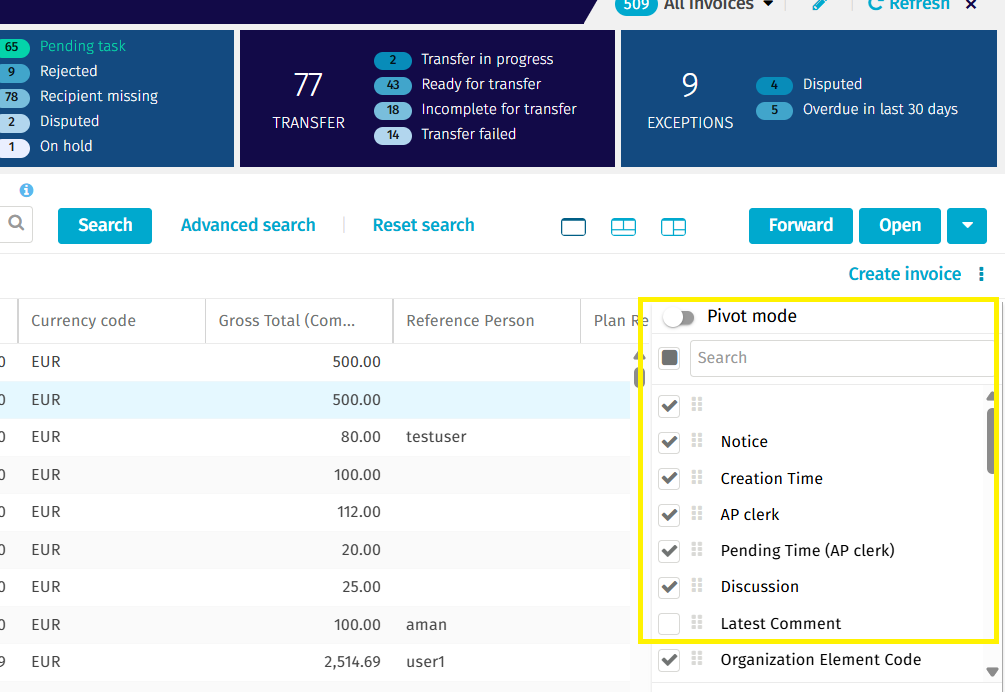Toggle the Pivot mode switch
The image size is (1005, 692).
(678, 317)
